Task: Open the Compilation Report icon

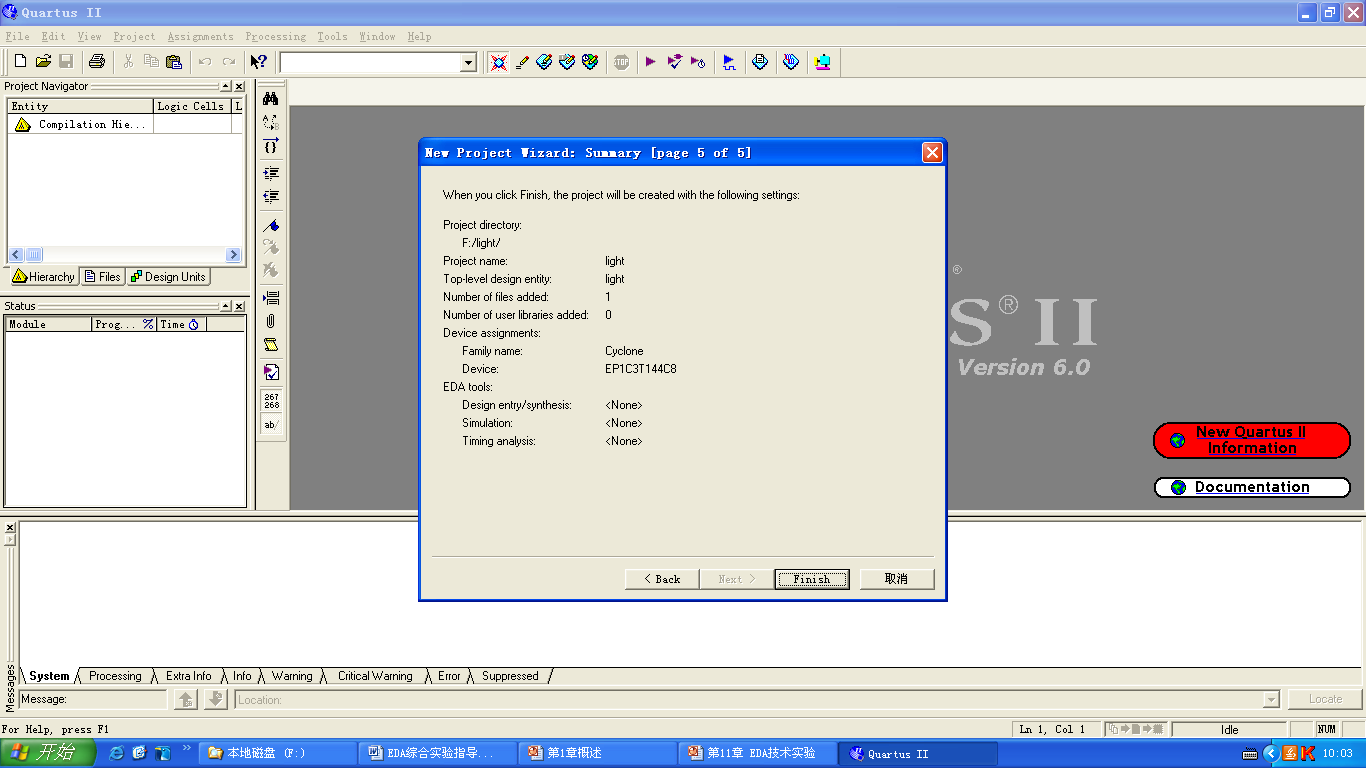Action: click(x=760, y=62)
